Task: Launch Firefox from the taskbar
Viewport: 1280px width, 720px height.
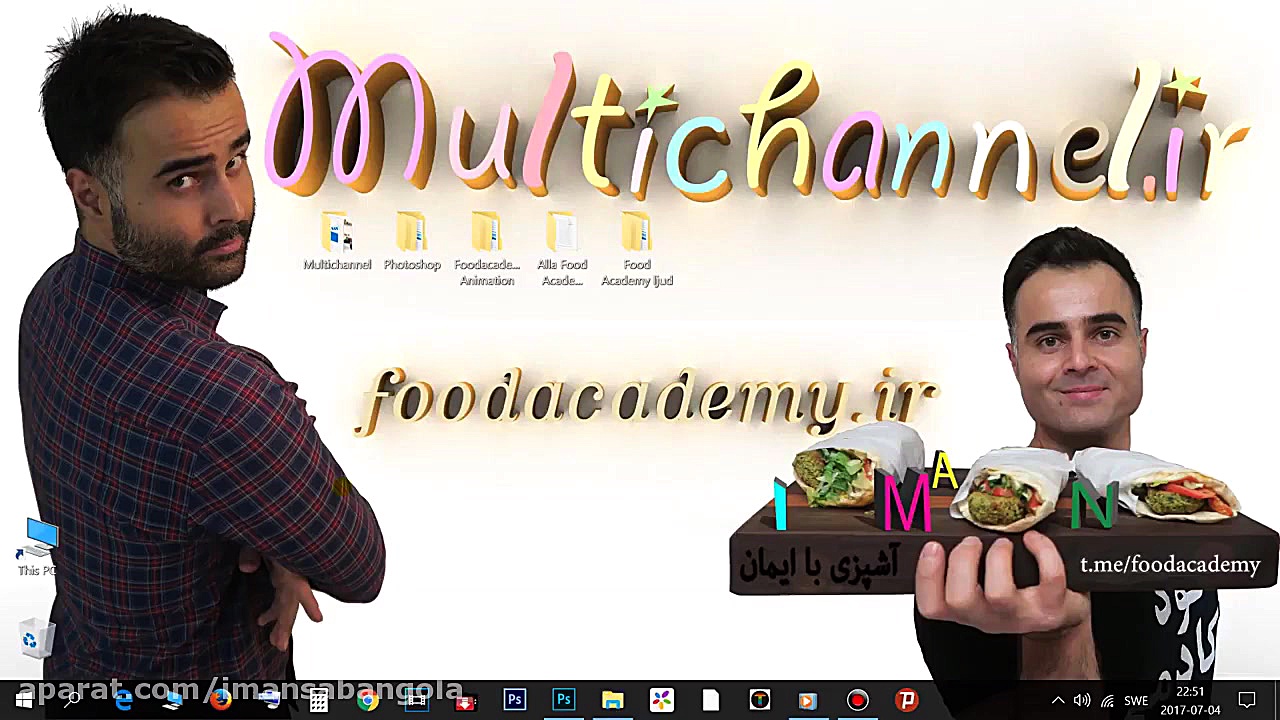Action: point(221,700)
